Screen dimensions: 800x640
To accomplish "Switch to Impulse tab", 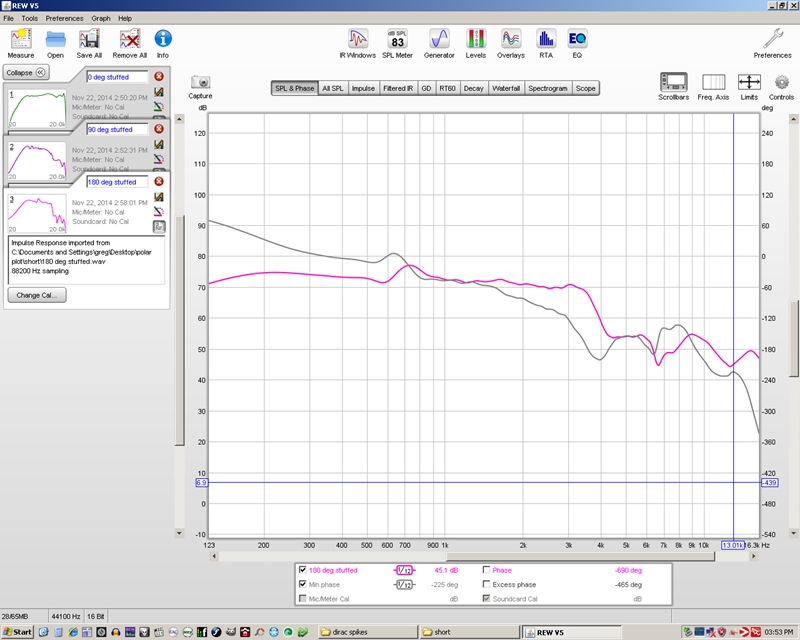I will coord(363,88).
